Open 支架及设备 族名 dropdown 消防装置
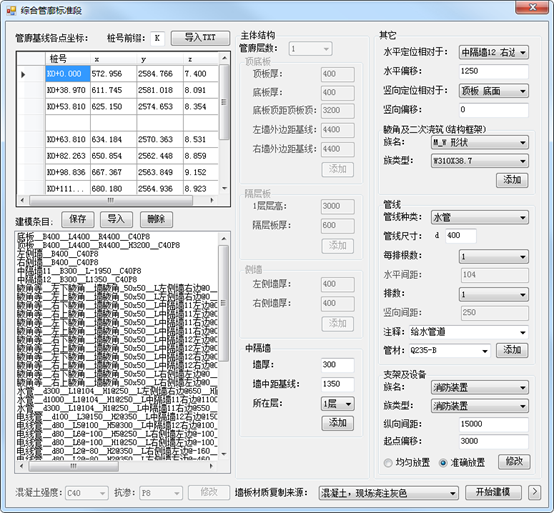554x513 pixels. (480, 388)
